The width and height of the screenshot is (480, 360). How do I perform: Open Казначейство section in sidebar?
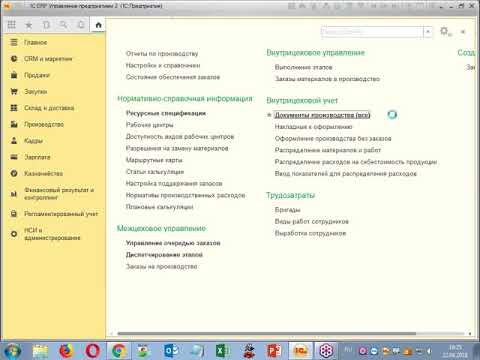click(43, 173)
